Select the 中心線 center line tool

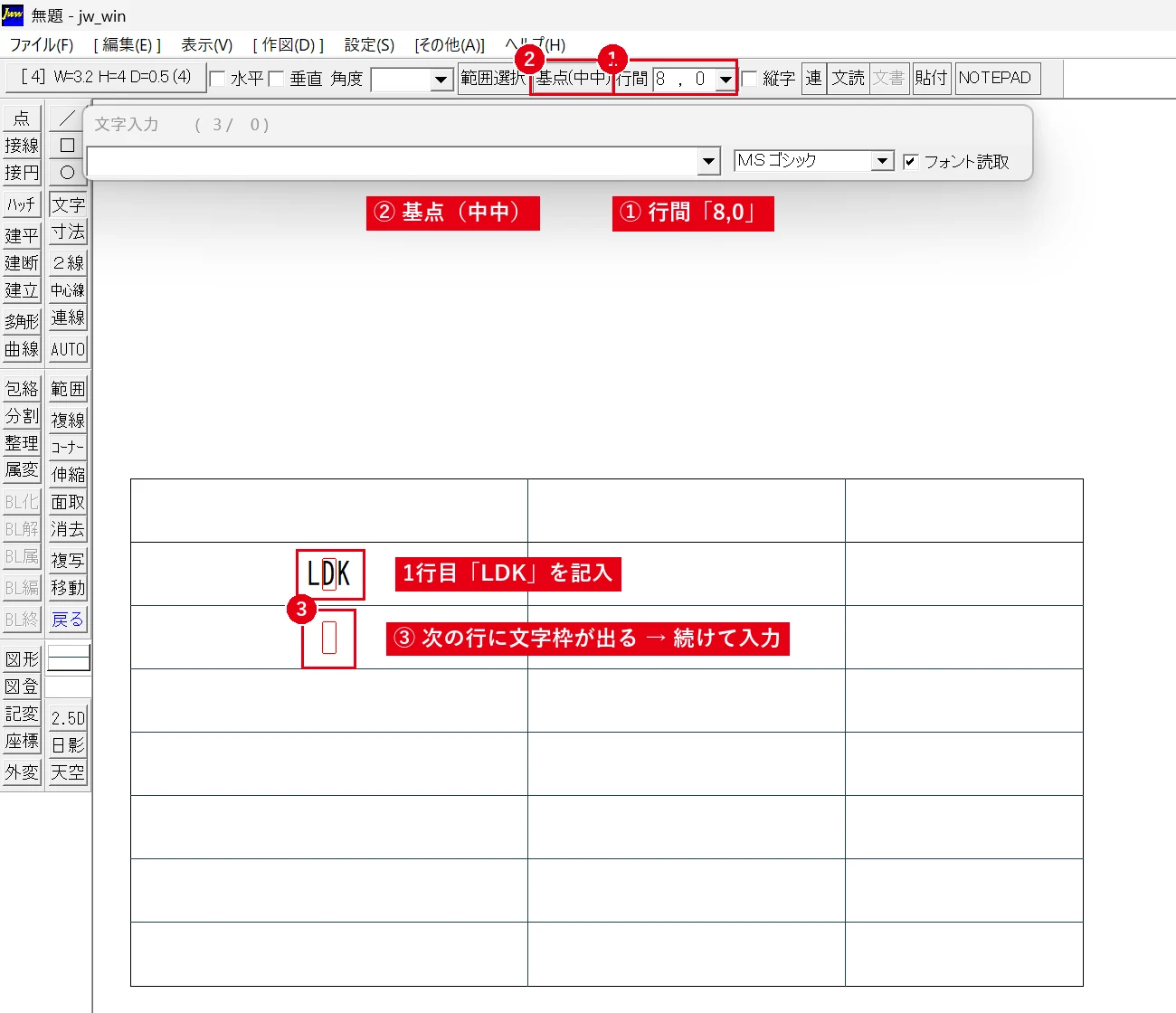pyautogui.click(x=68, y=290)
